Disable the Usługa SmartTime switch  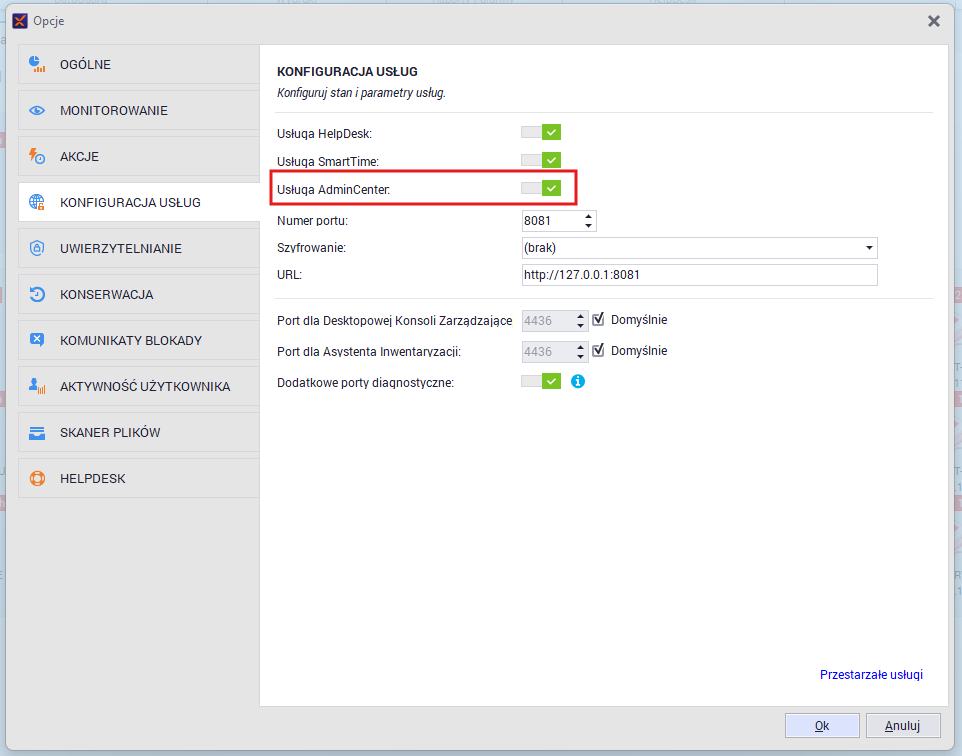coord(541,160)
